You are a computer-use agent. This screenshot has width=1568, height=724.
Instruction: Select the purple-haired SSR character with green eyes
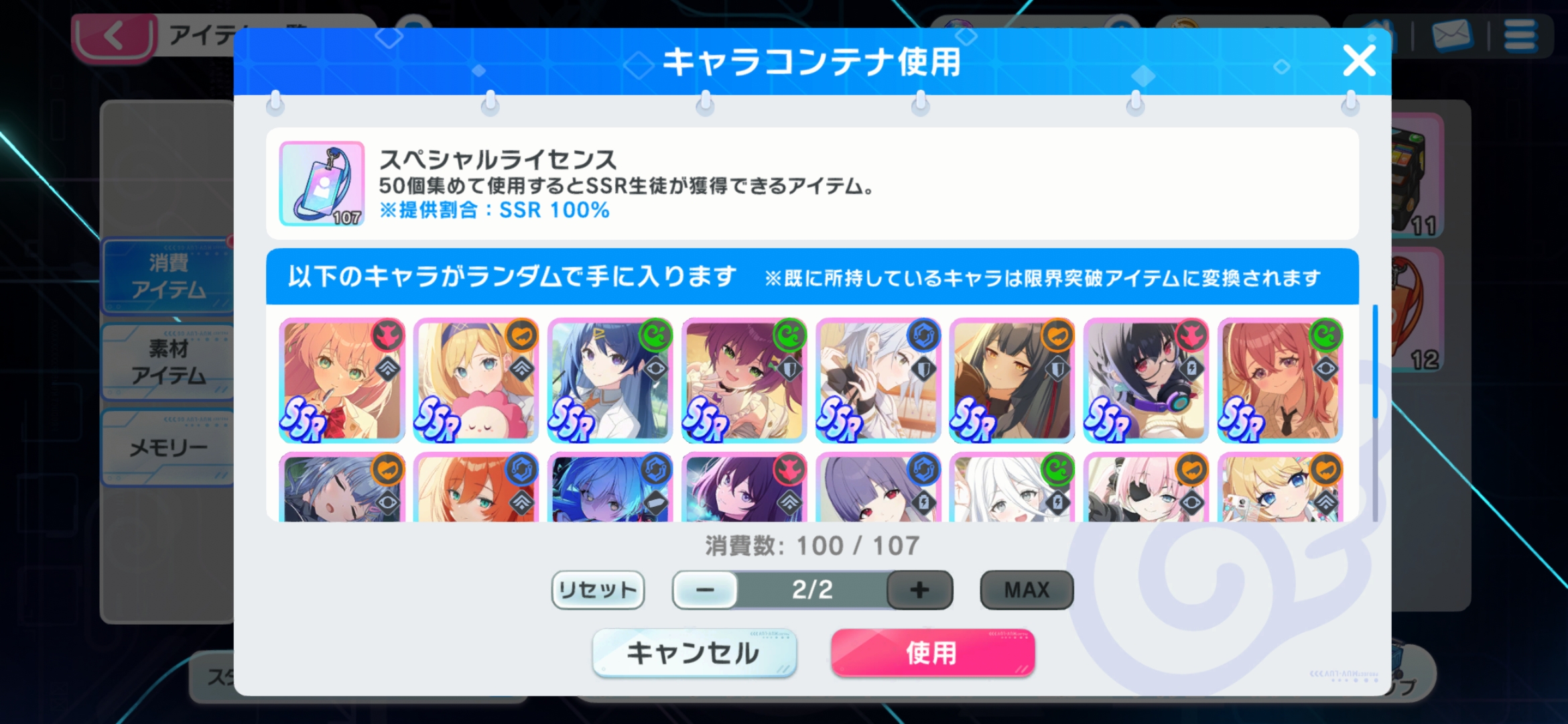(744, 381)
